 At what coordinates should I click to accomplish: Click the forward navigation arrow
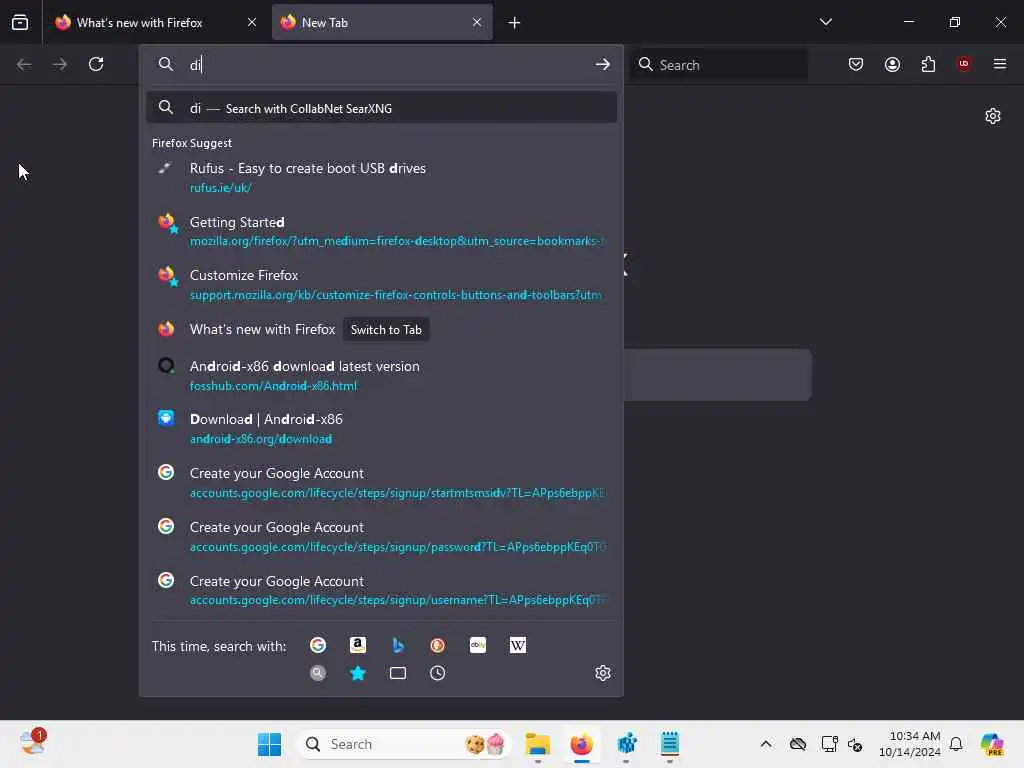pyautogui.click(x=60, y=64)
